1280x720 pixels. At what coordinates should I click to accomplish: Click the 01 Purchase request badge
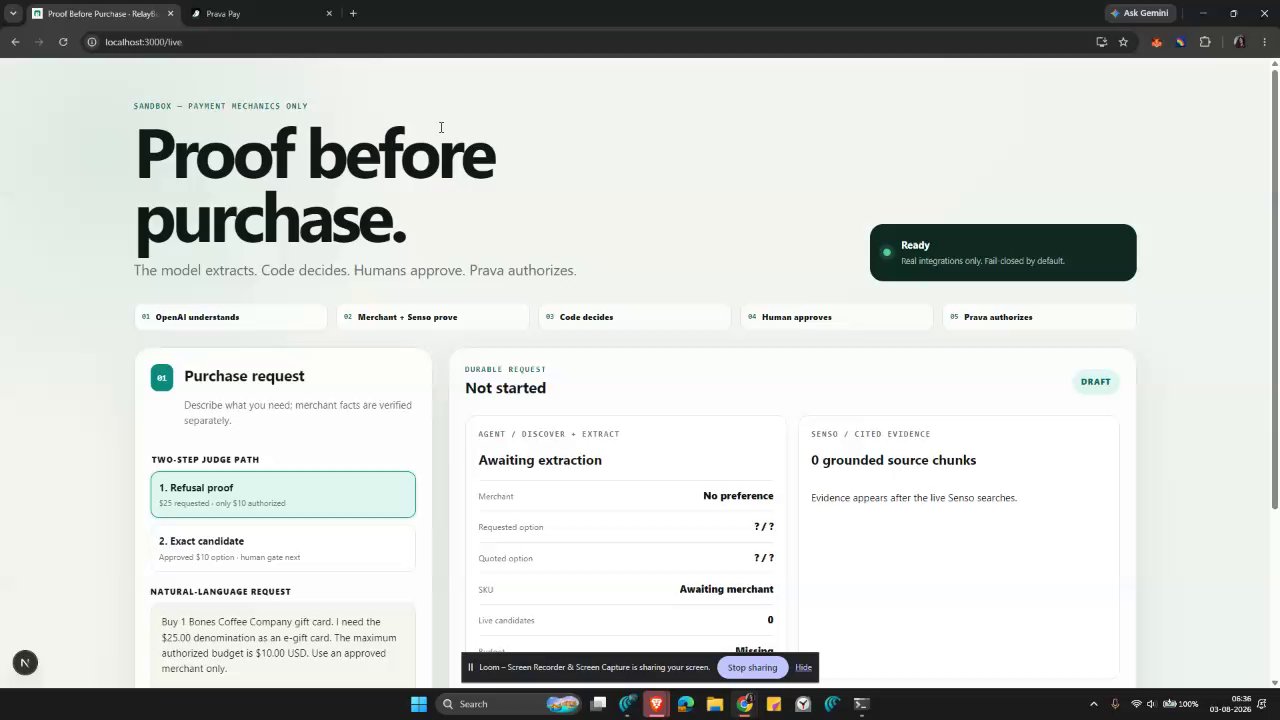point(162,378)
